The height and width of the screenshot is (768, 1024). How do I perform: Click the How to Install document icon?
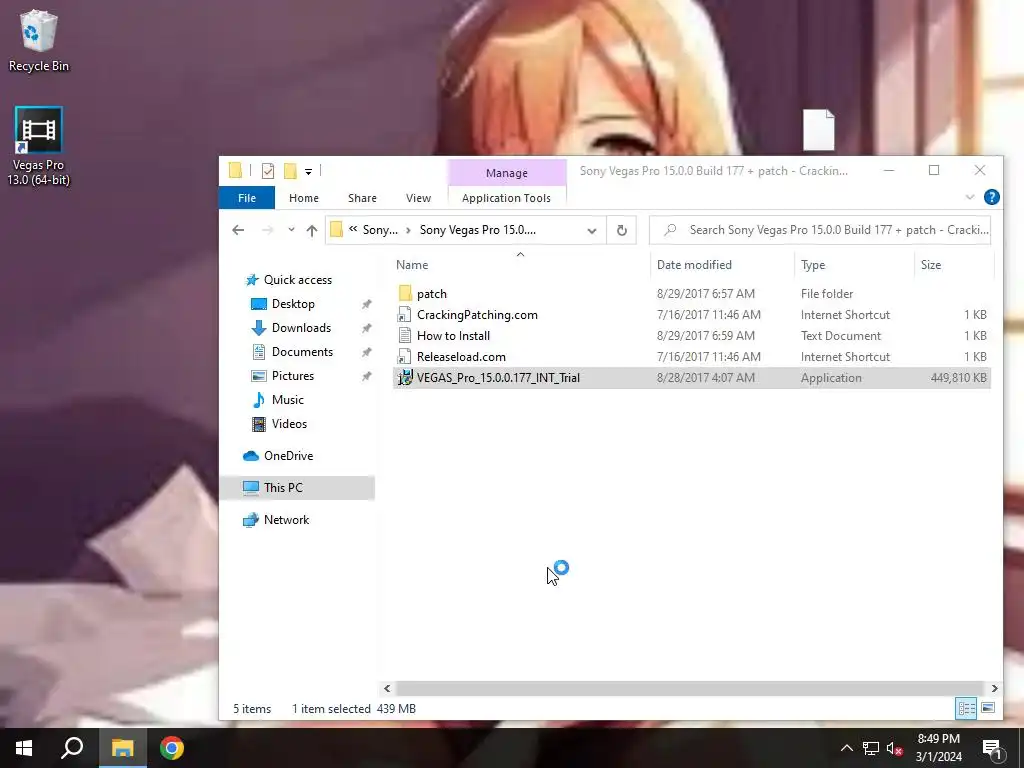tap(405, 336)
